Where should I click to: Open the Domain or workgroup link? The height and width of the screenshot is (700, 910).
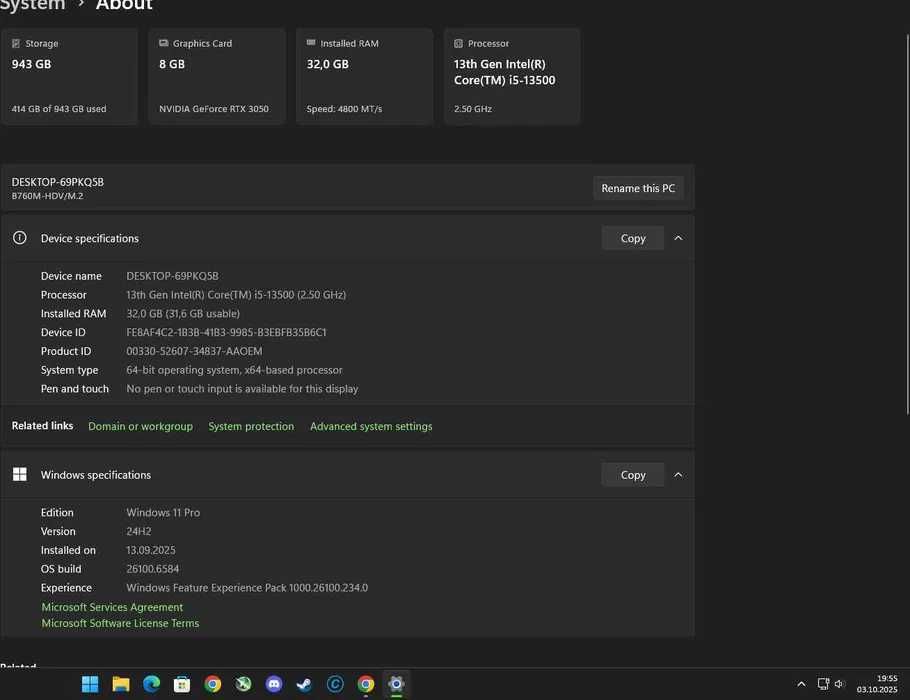click(140, 426)
